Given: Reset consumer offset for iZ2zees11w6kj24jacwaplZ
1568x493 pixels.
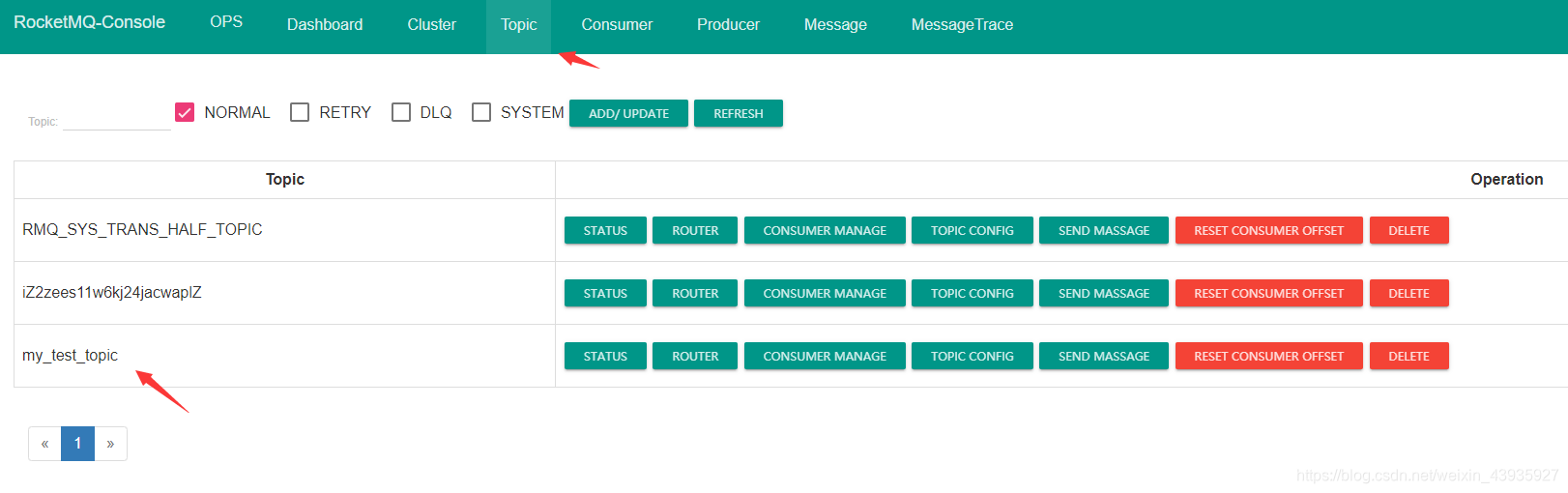Looking at the screenshot, I should 1269,293.
